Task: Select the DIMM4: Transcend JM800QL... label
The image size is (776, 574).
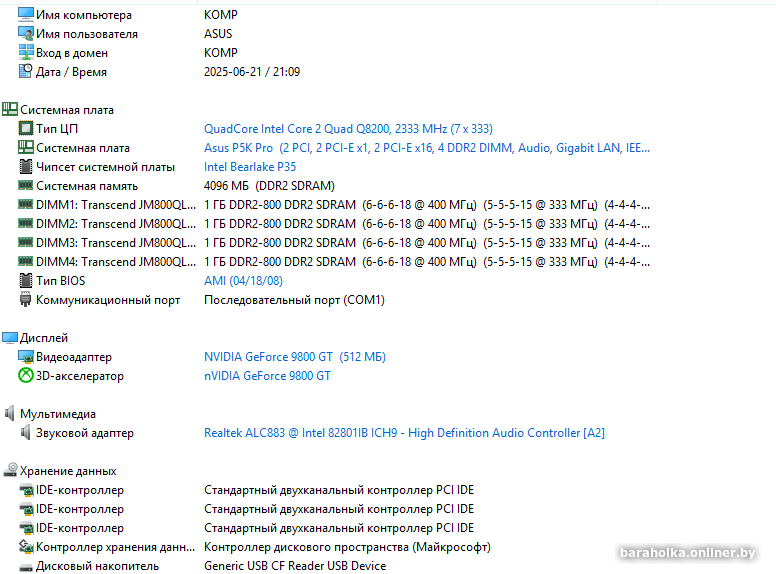Action: coord(116,262)
